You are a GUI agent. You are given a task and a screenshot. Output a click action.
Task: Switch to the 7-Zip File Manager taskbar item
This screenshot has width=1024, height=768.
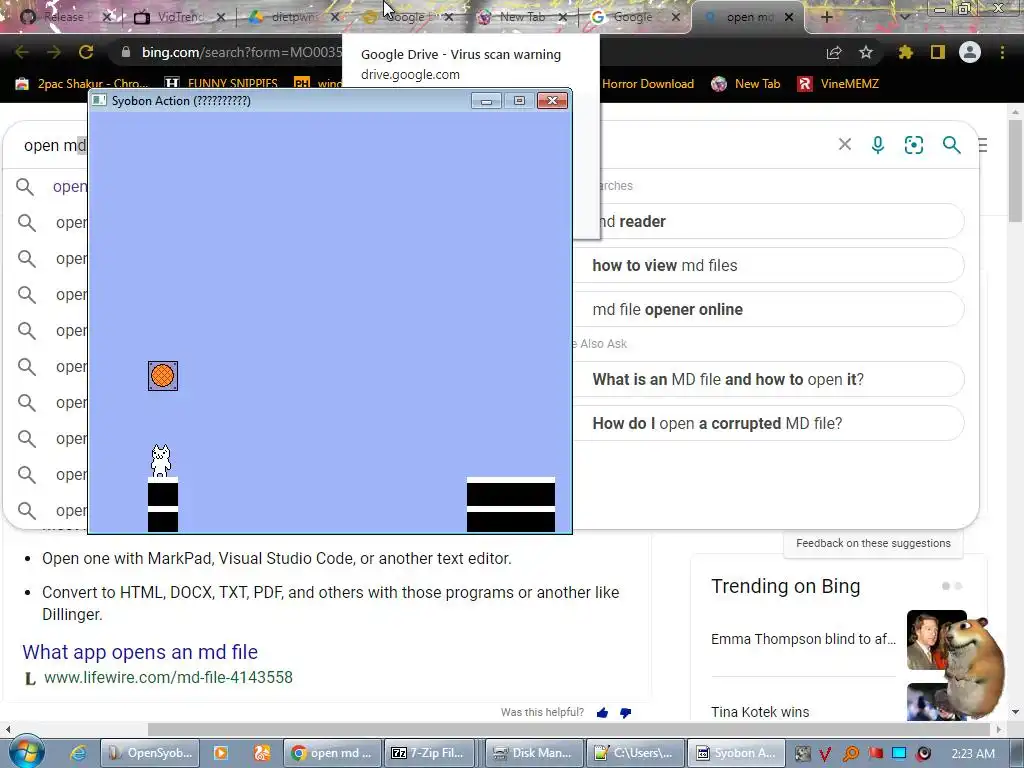coord(430,753)
